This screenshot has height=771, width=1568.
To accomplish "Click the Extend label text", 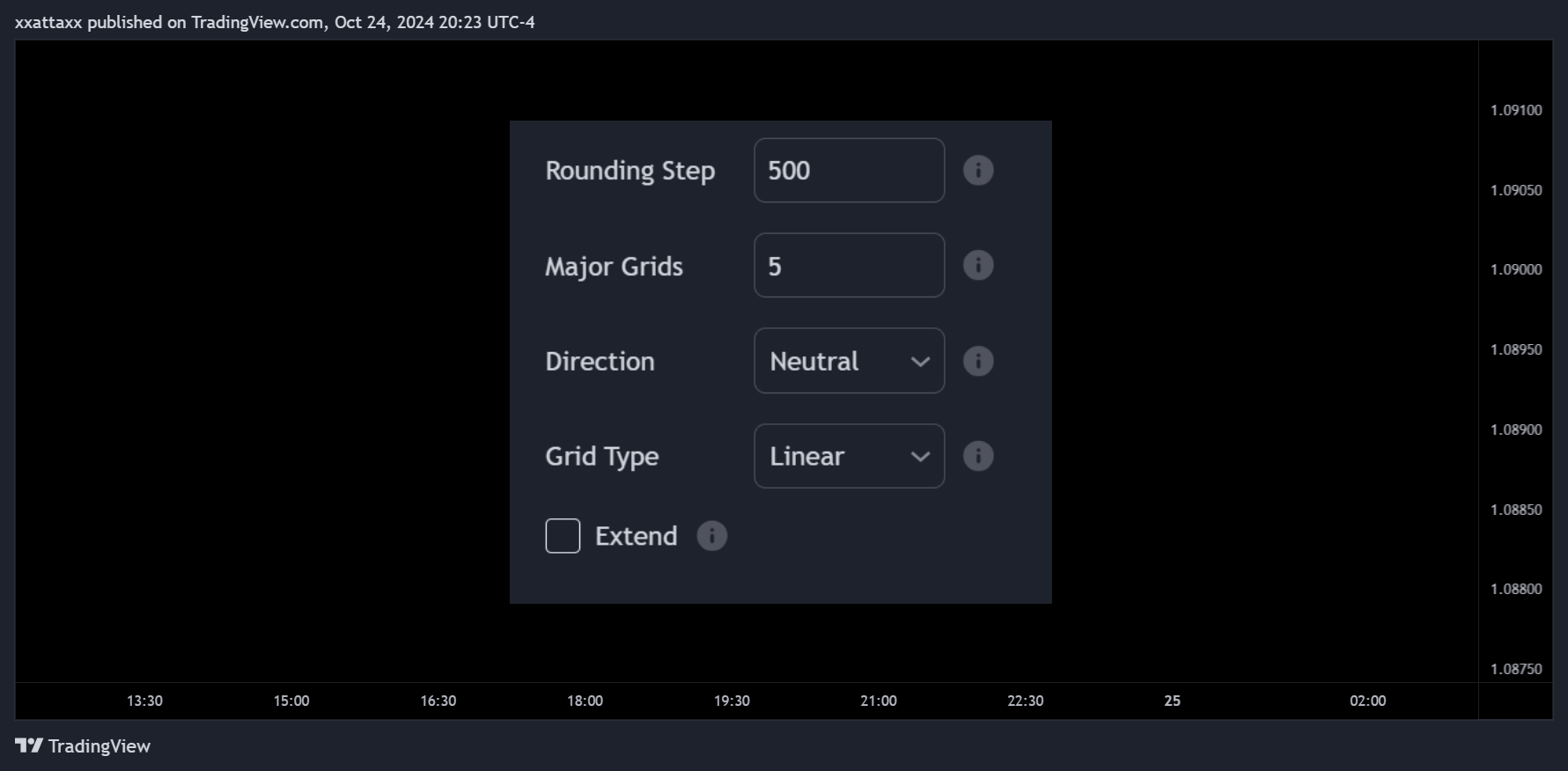I will pyautogui.click(x=637, y=536).
